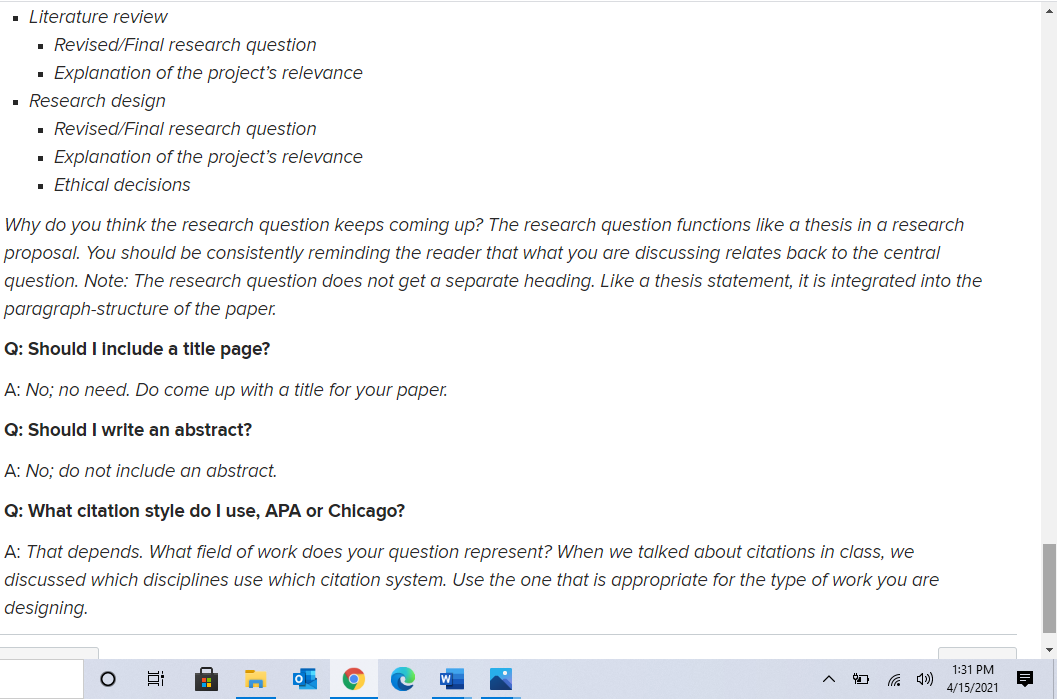Open Cortana circle icon in taskbar
1057x699 pixels.
pyautogui.click(x=108, y=680)
